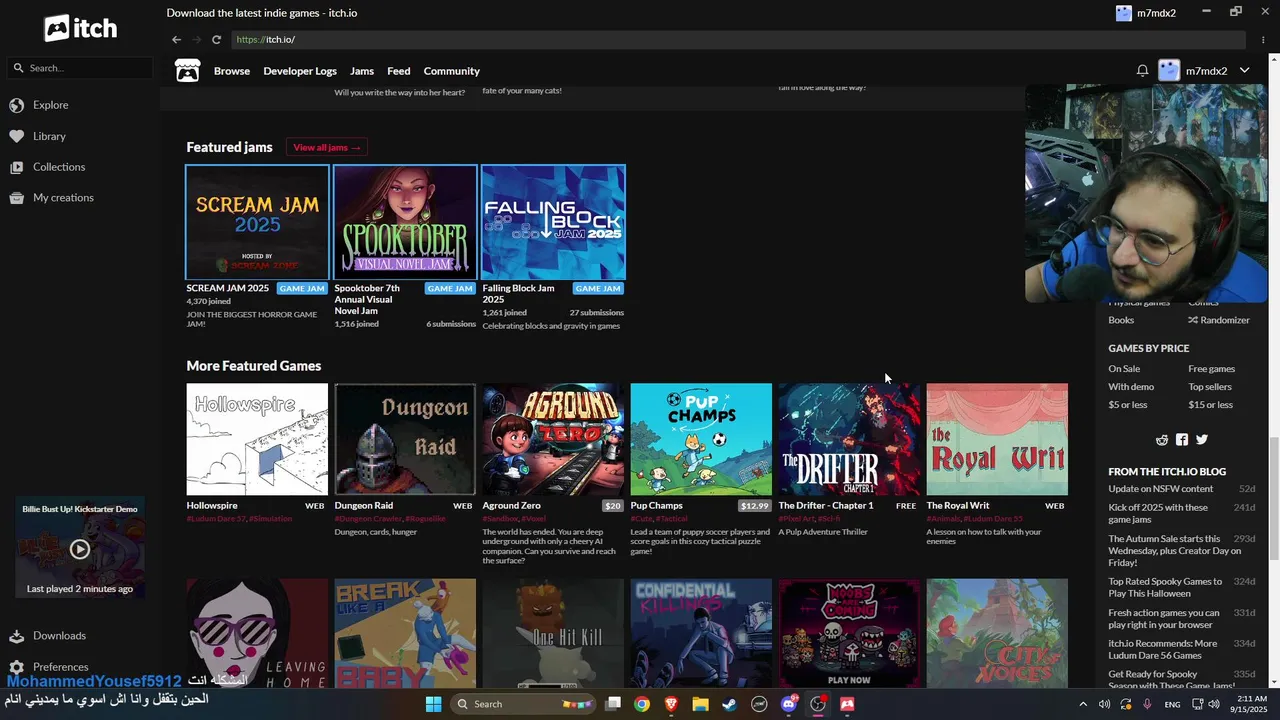Open the Browse menu
Screen dimensions: 1280x720
(x=232, y=71)
